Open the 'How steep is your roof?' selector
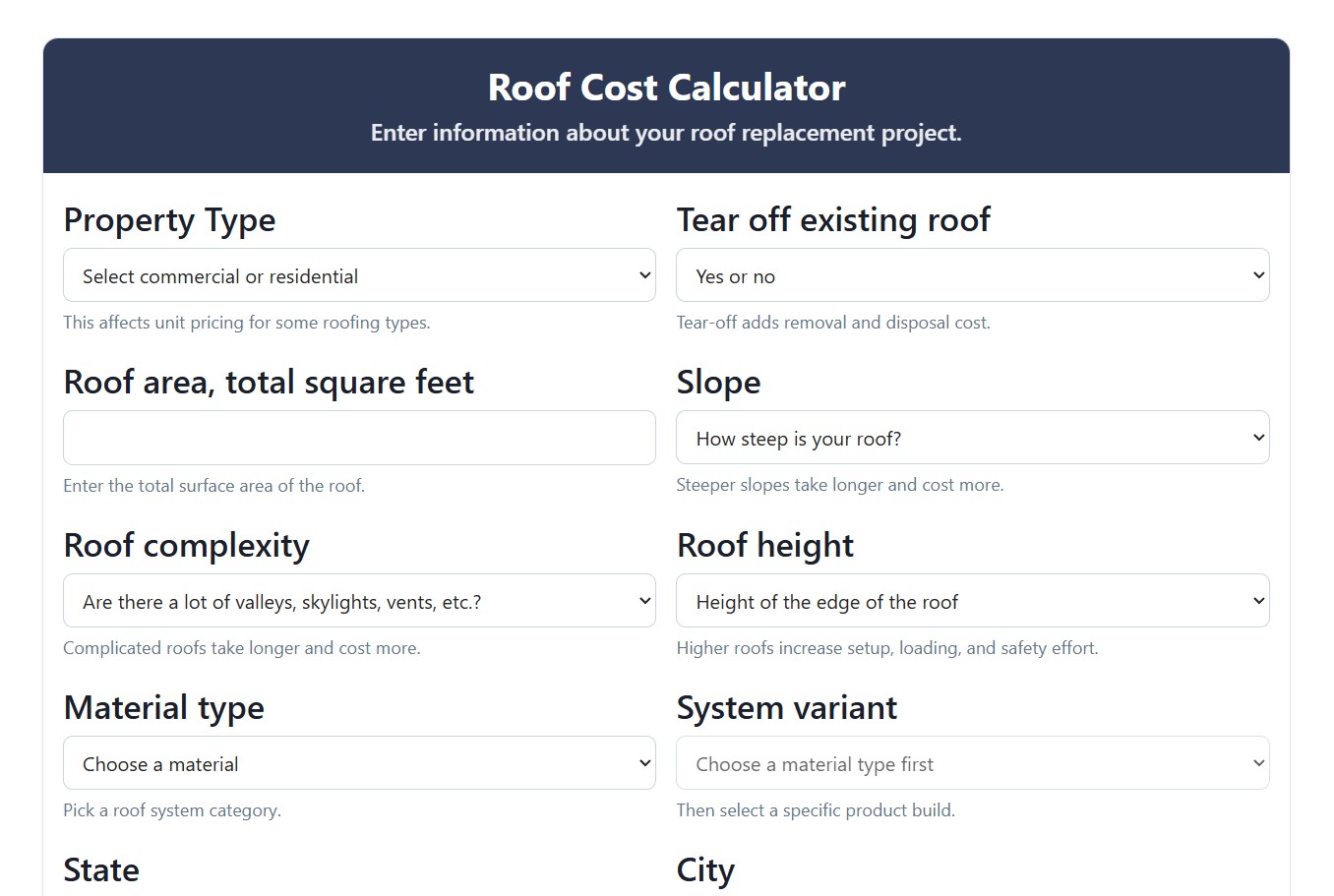This screenshot has width=1334, height=896. pyautogui.click(x=973, y=438)
